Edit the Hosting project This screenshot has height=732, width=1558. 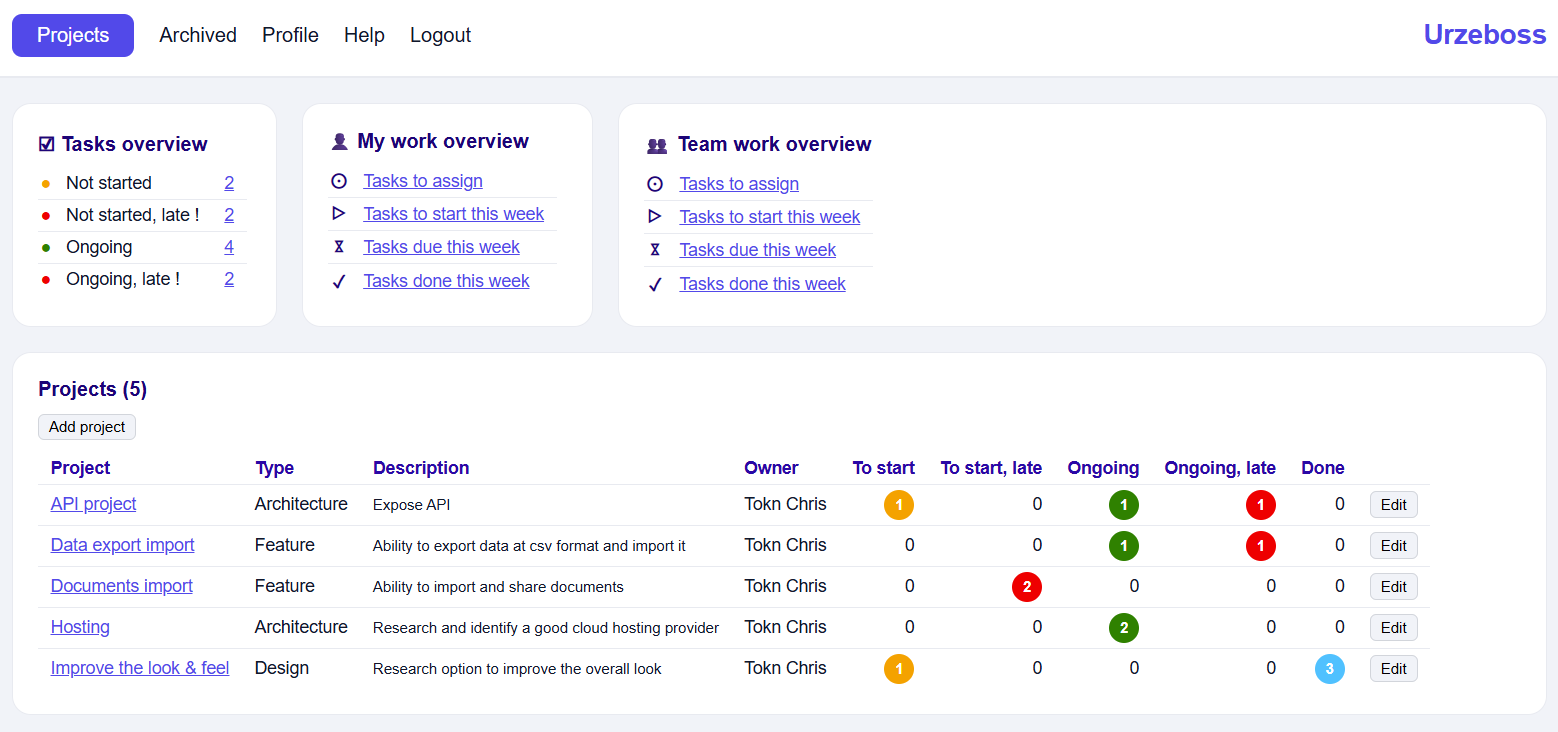click(x=1393, y=628)
